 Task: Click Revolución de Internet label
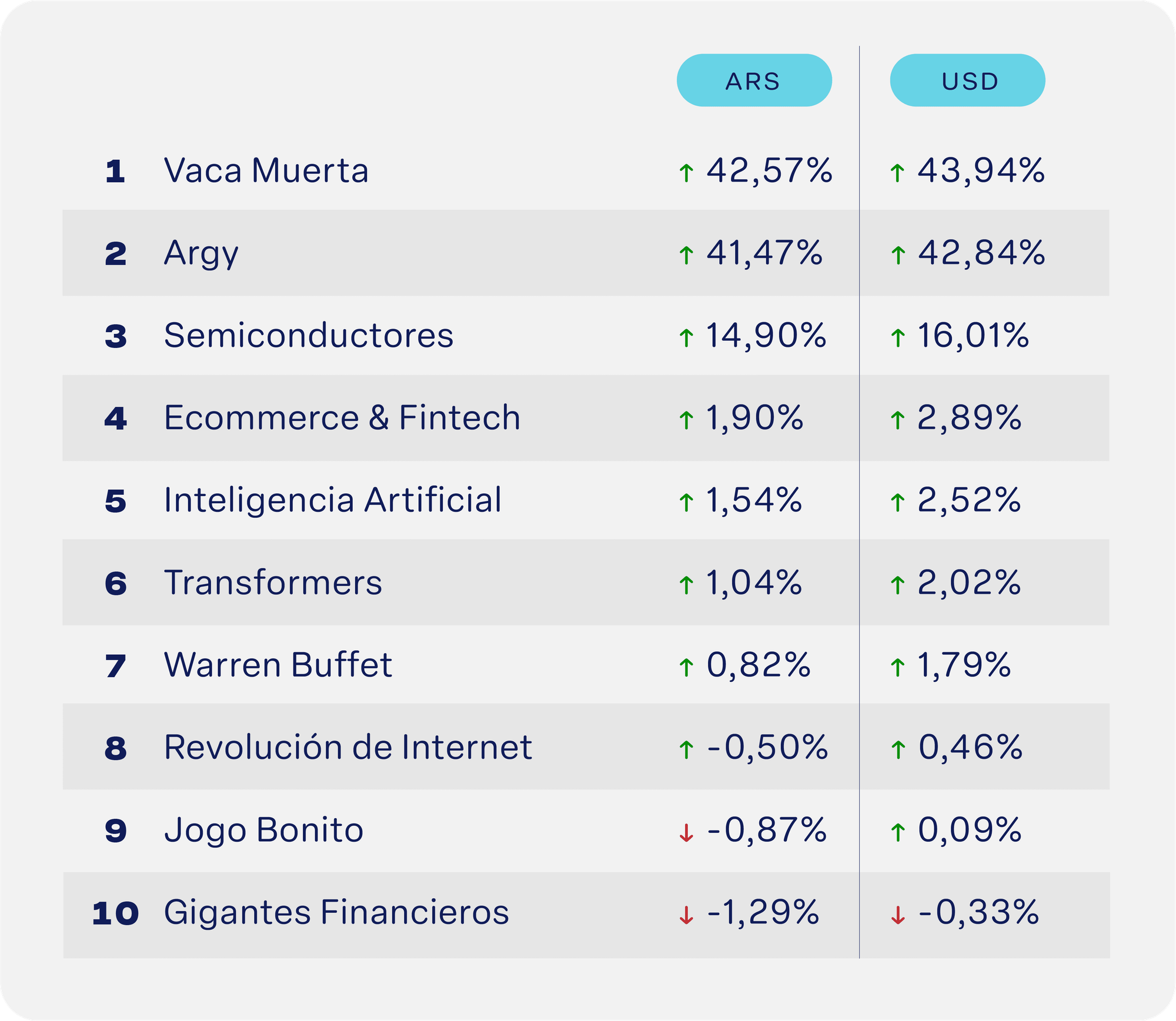(x=348, y=747)
